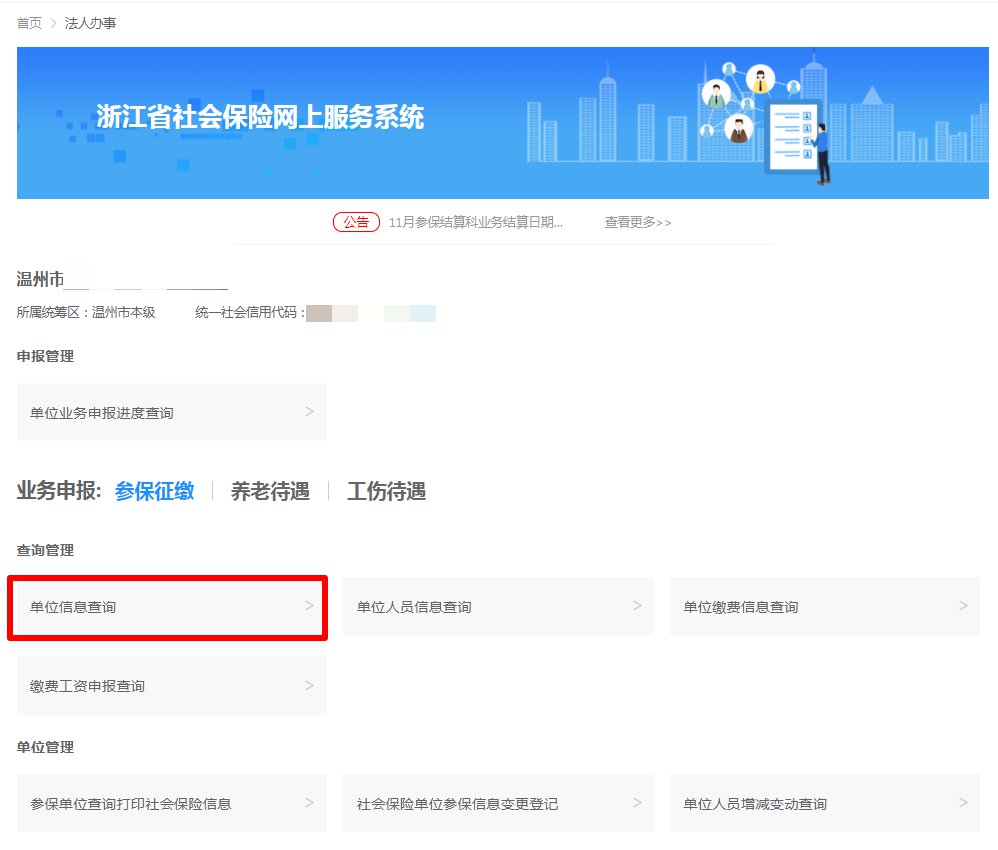Click the 所属统筹区：温州市本级 text
Screen dimensions: 998x850
point(86,313)
